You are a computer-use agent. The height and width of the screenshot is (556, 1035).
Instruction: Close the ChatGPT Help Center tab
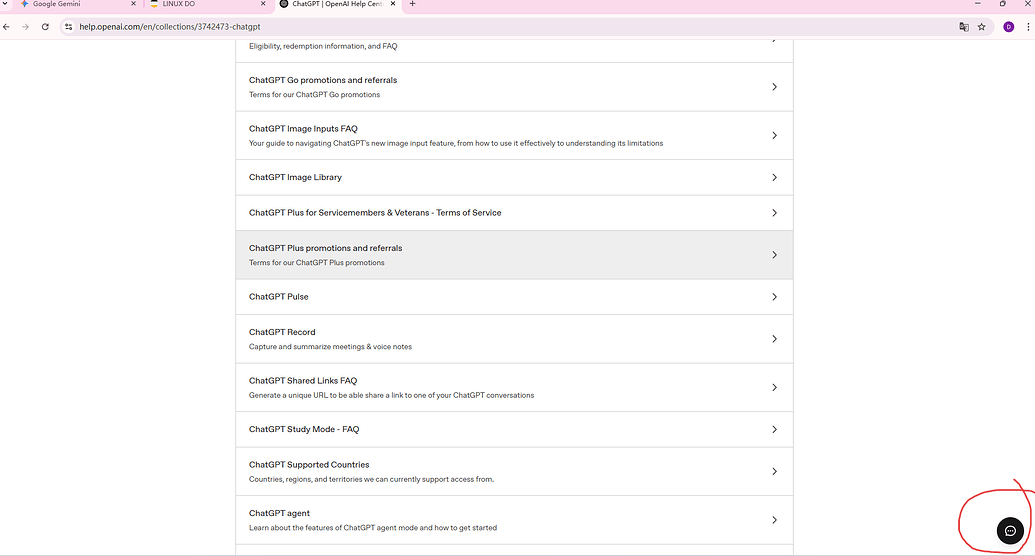point(393,4)
